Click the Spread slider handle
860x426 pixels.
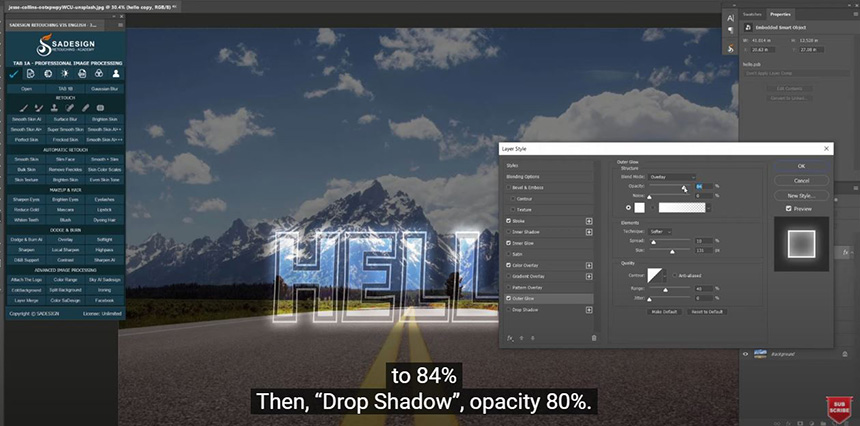(653, 242)
